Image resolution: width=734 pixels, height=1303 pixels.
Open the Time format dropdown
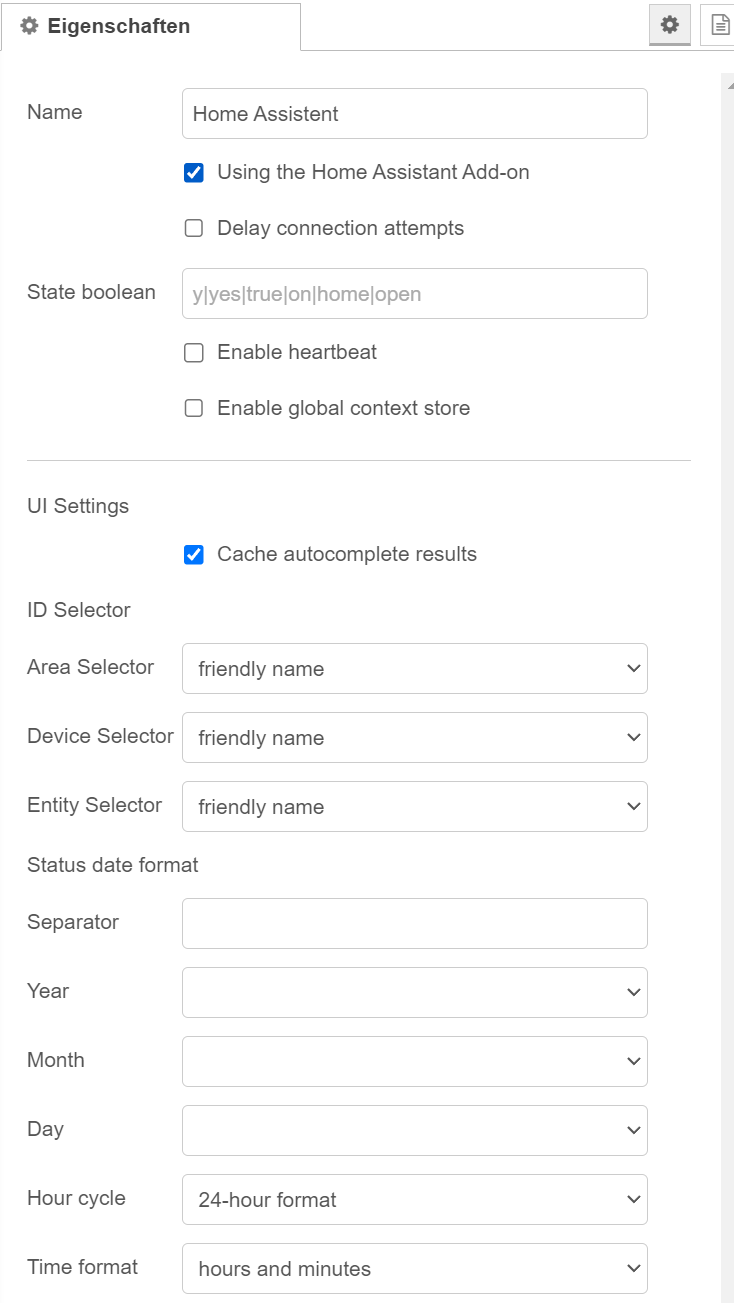(x=415, y=1268)
